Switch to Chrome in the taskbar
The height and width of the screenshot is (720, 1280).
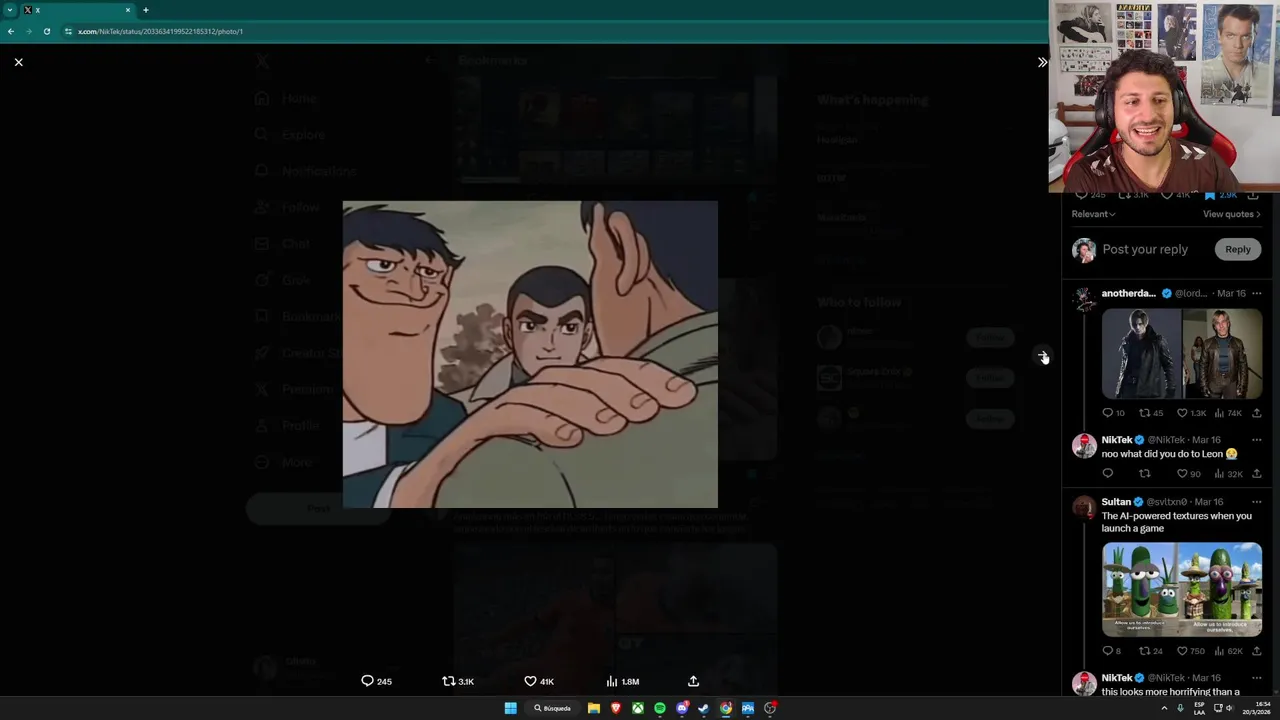(x=726, y=708)
